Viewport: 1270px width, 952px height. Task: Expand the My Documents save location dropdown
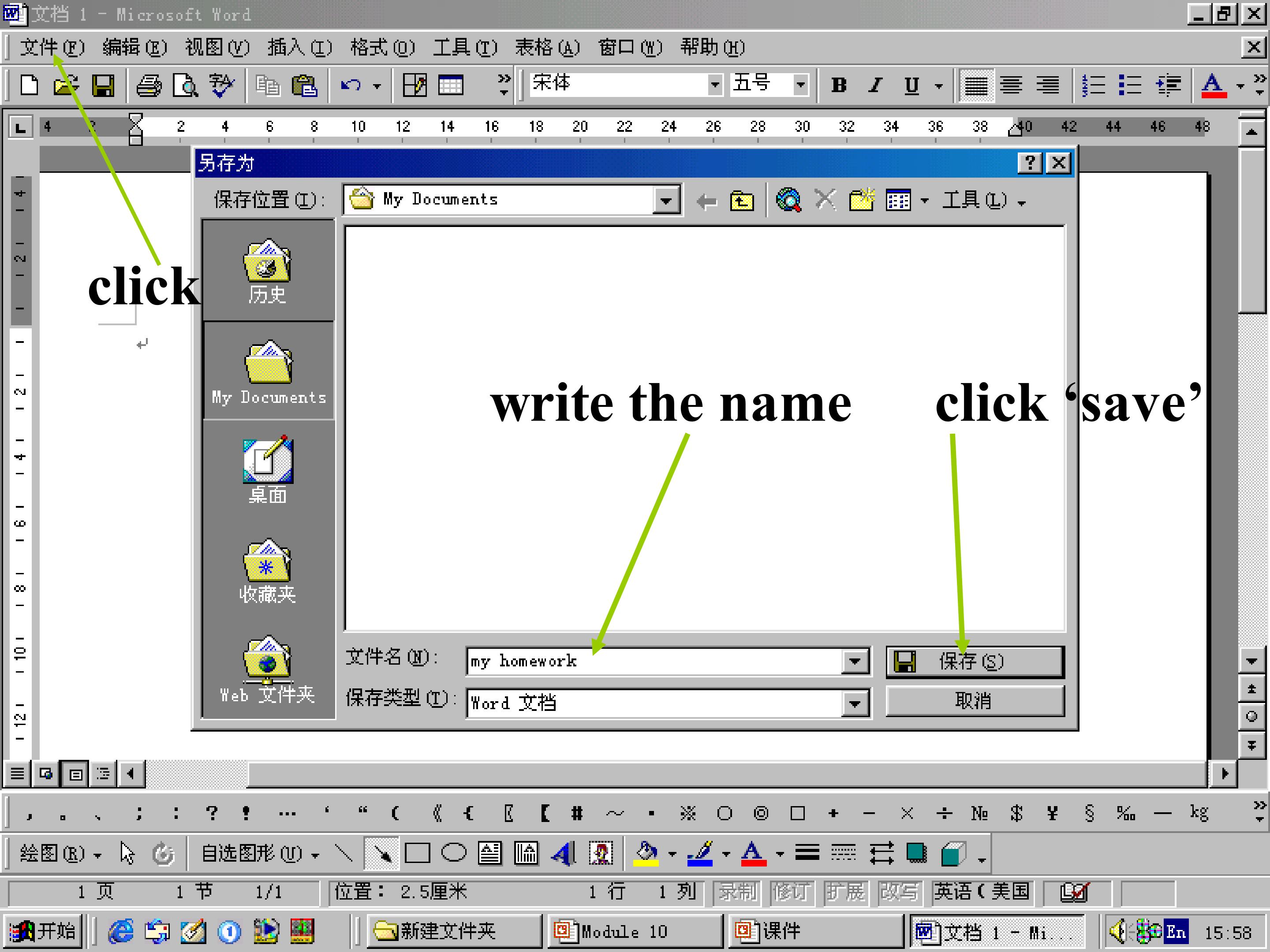pos(666,201)
